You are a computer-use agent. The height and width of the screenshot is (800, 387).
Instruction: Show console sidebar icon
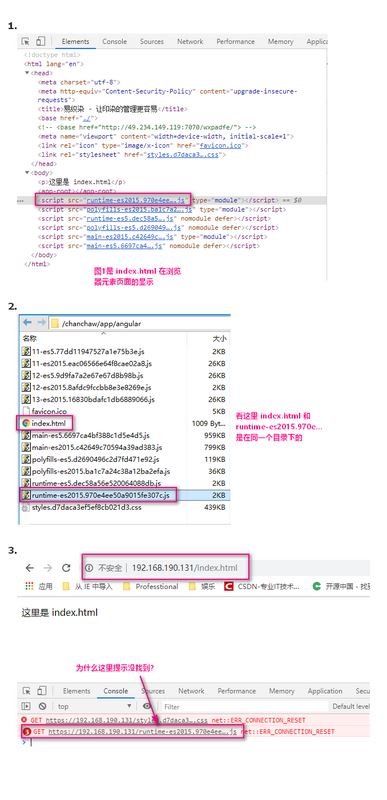[x=26, y=706]
